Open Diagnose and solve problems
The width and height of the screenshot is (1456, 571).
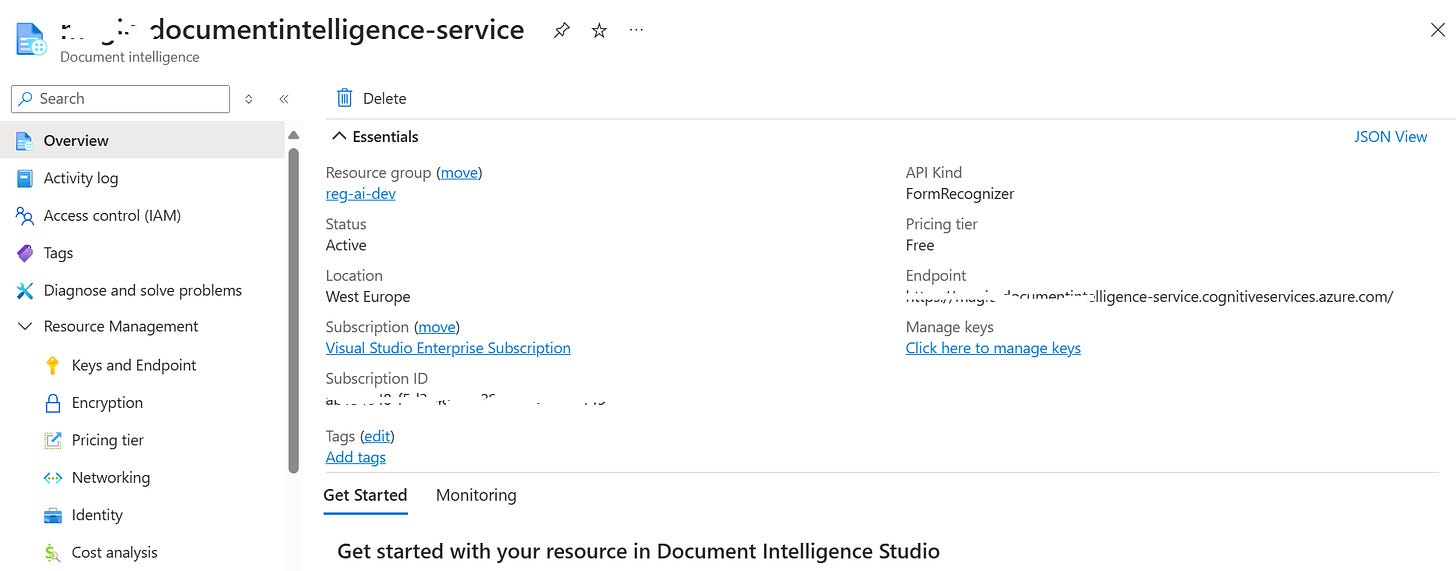pos(143,291)
